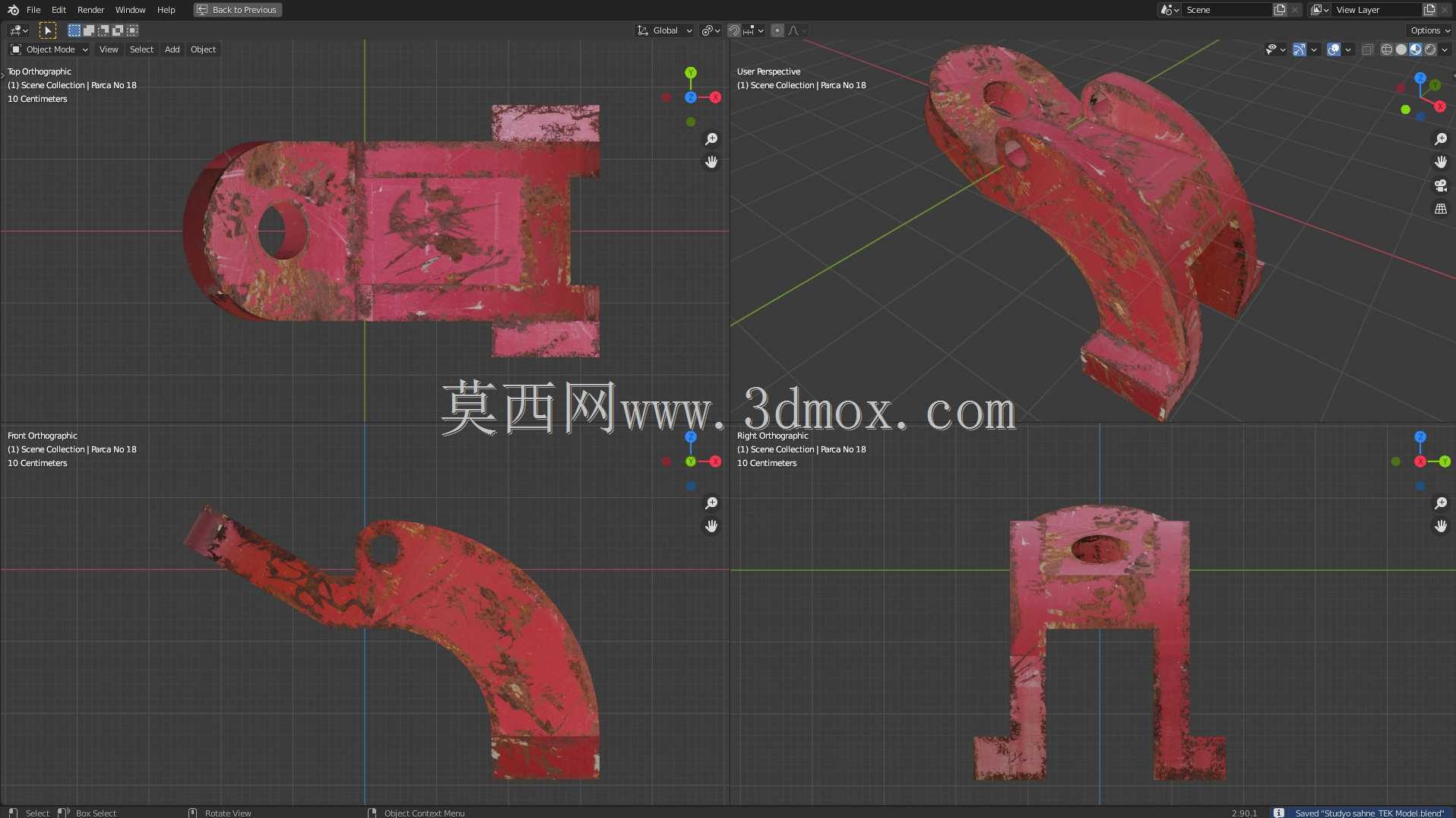
Task: Toggle proportional editing
Action: tap(777, 30)
